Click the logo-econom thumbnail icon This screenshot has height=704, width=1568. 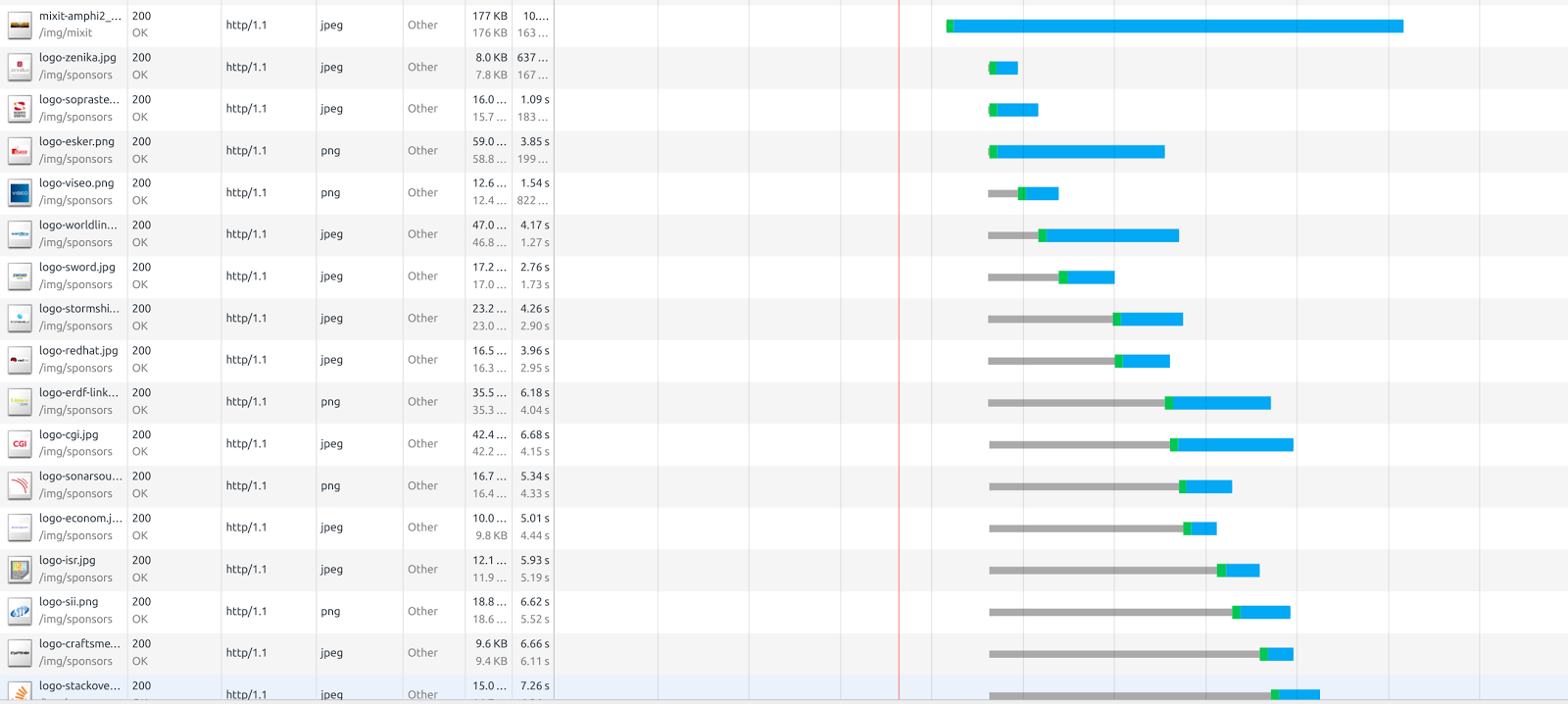click(x=20, y=528)
